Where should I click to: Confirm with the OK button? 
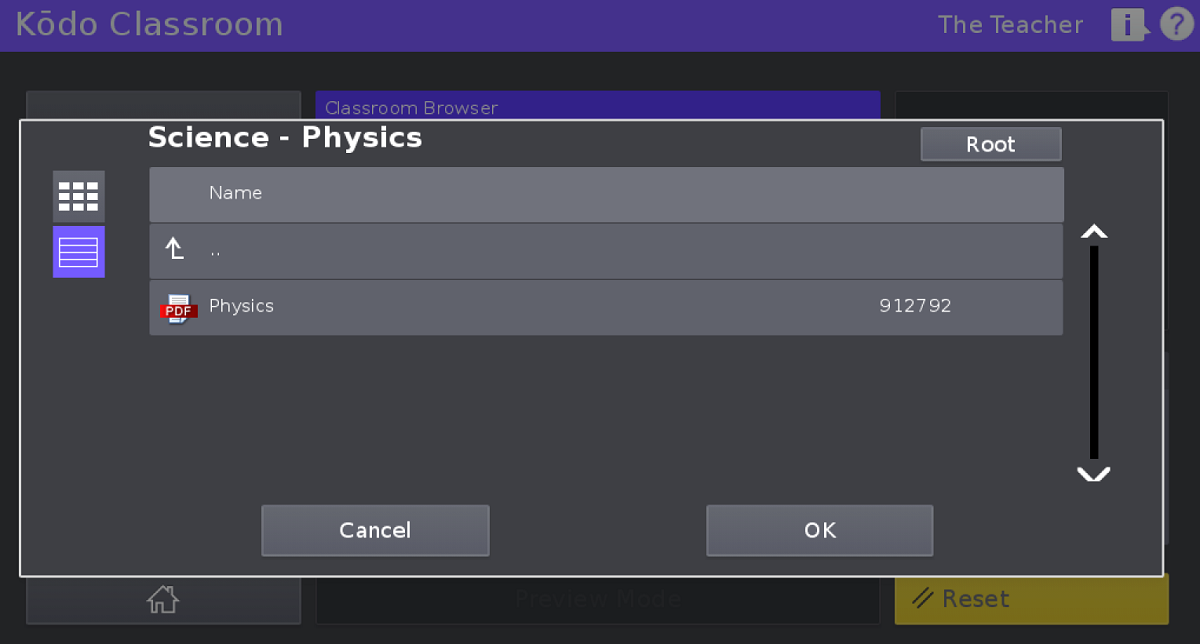819,530
